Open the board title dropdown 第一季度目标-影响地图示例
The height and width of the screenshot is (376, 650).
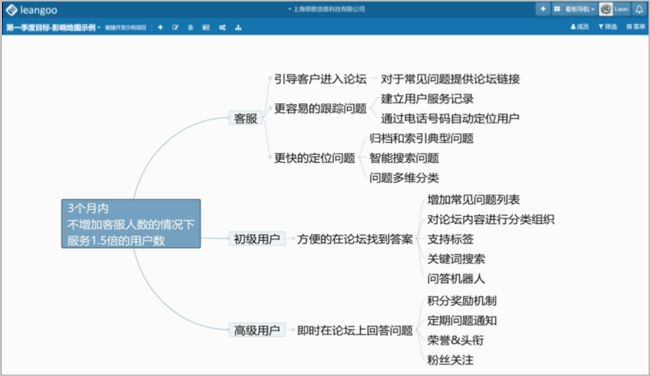[53, 27]
